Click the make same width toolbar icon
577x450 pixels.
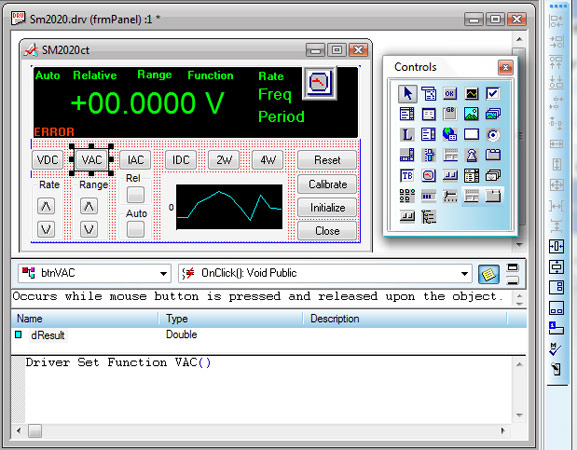(x=556, y=144)
